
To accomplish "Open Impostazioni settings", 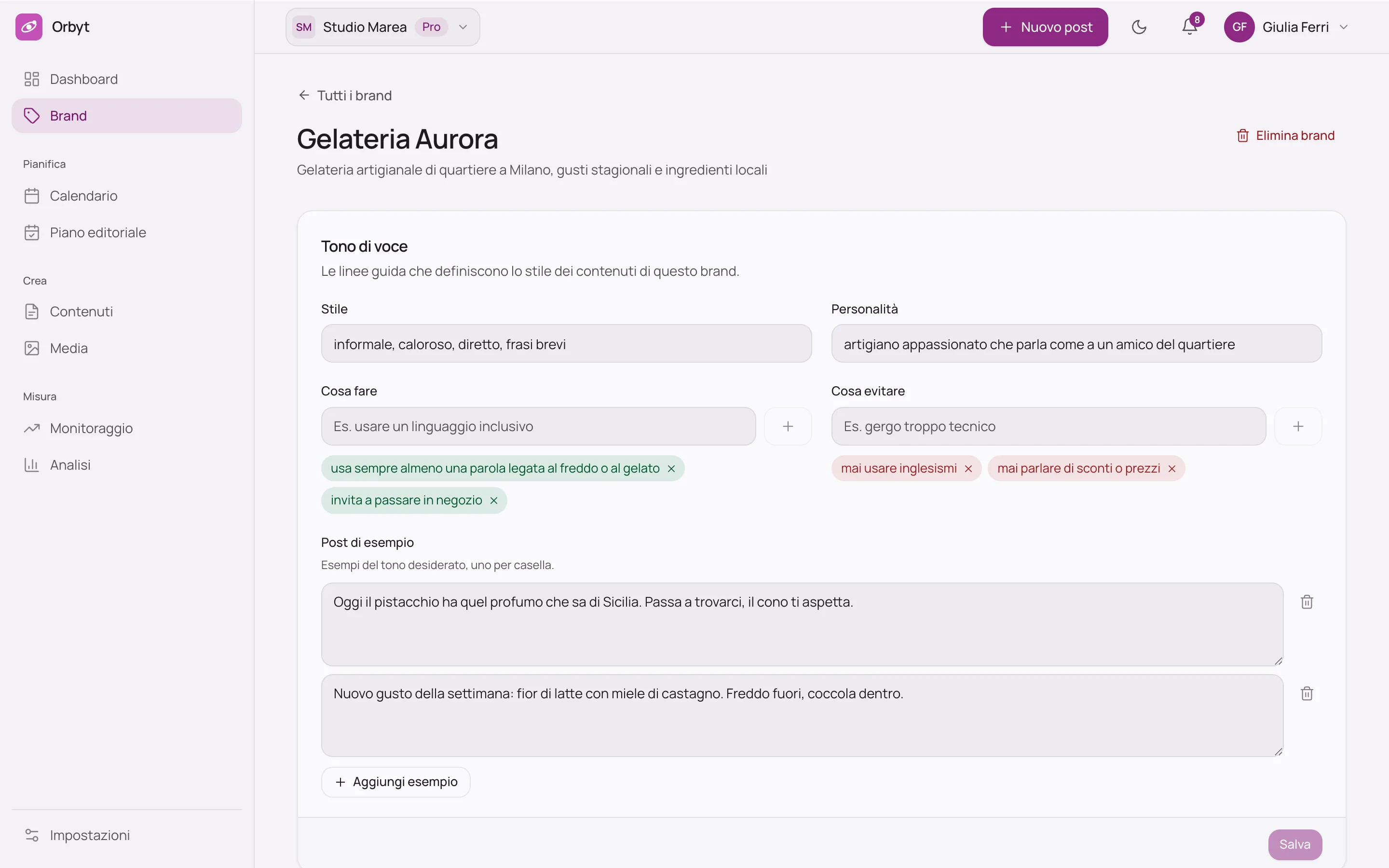I will (x=126, y=835).
